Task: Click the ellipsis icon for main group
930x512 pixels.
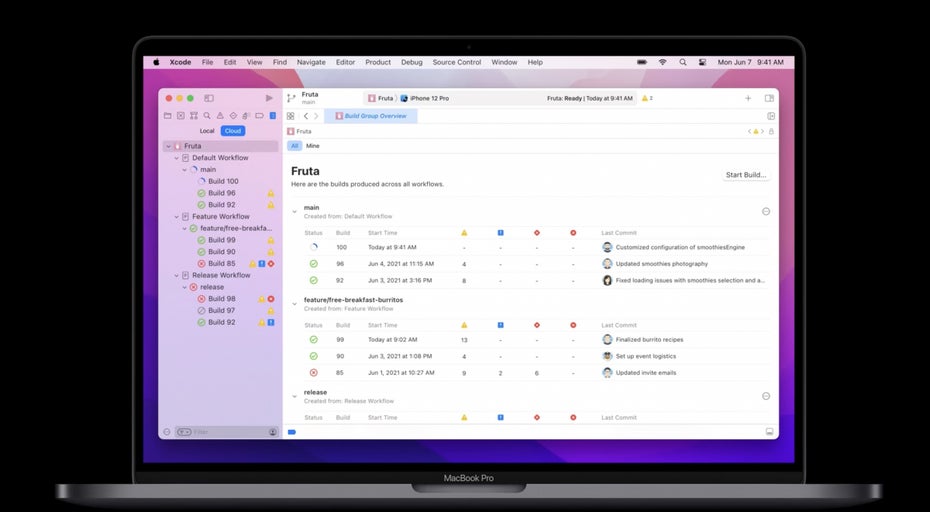Action: point(766,211)
